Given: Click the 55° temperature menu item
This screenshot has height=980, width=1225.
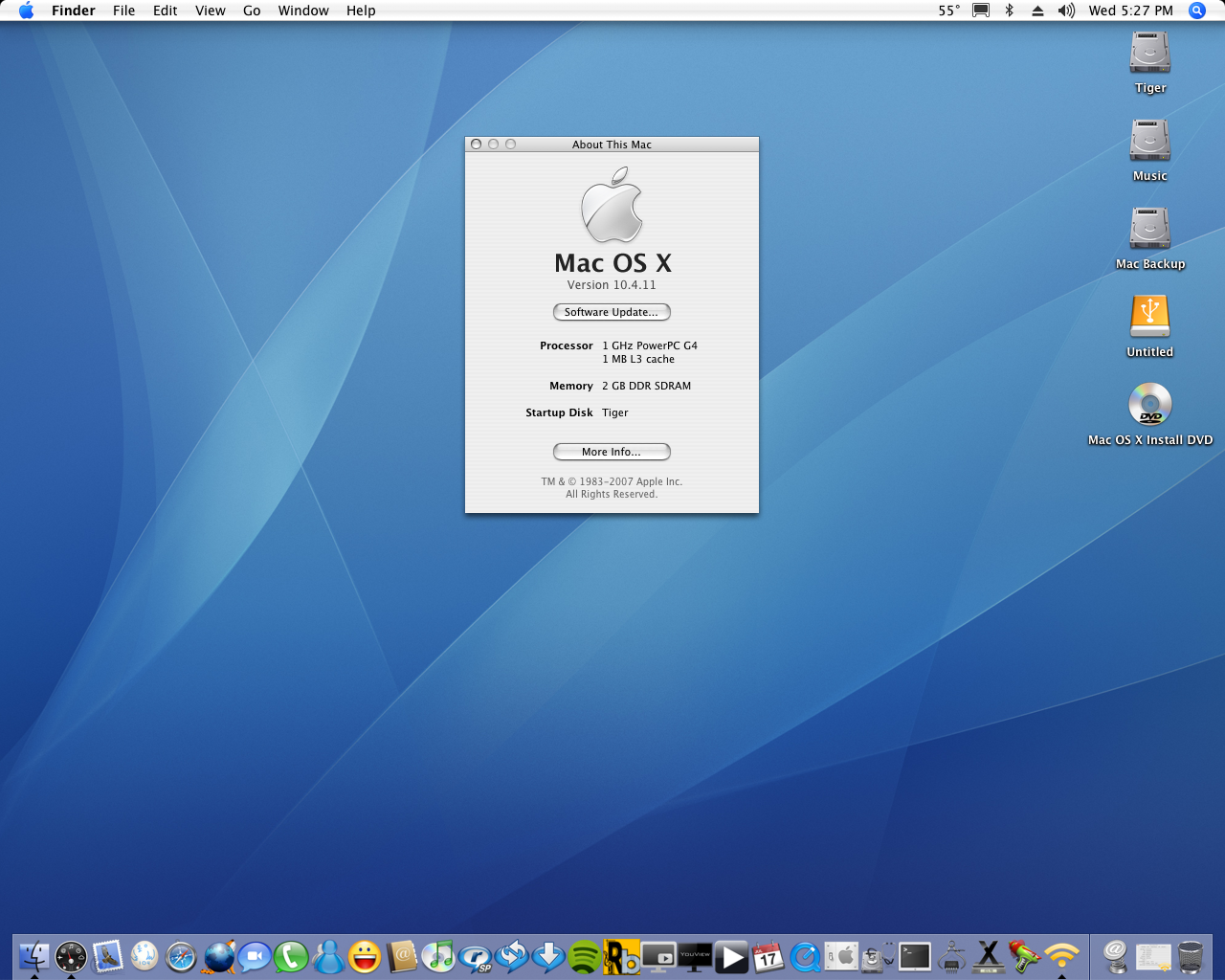Looking at the screenshot, I should tap(948, 11).
